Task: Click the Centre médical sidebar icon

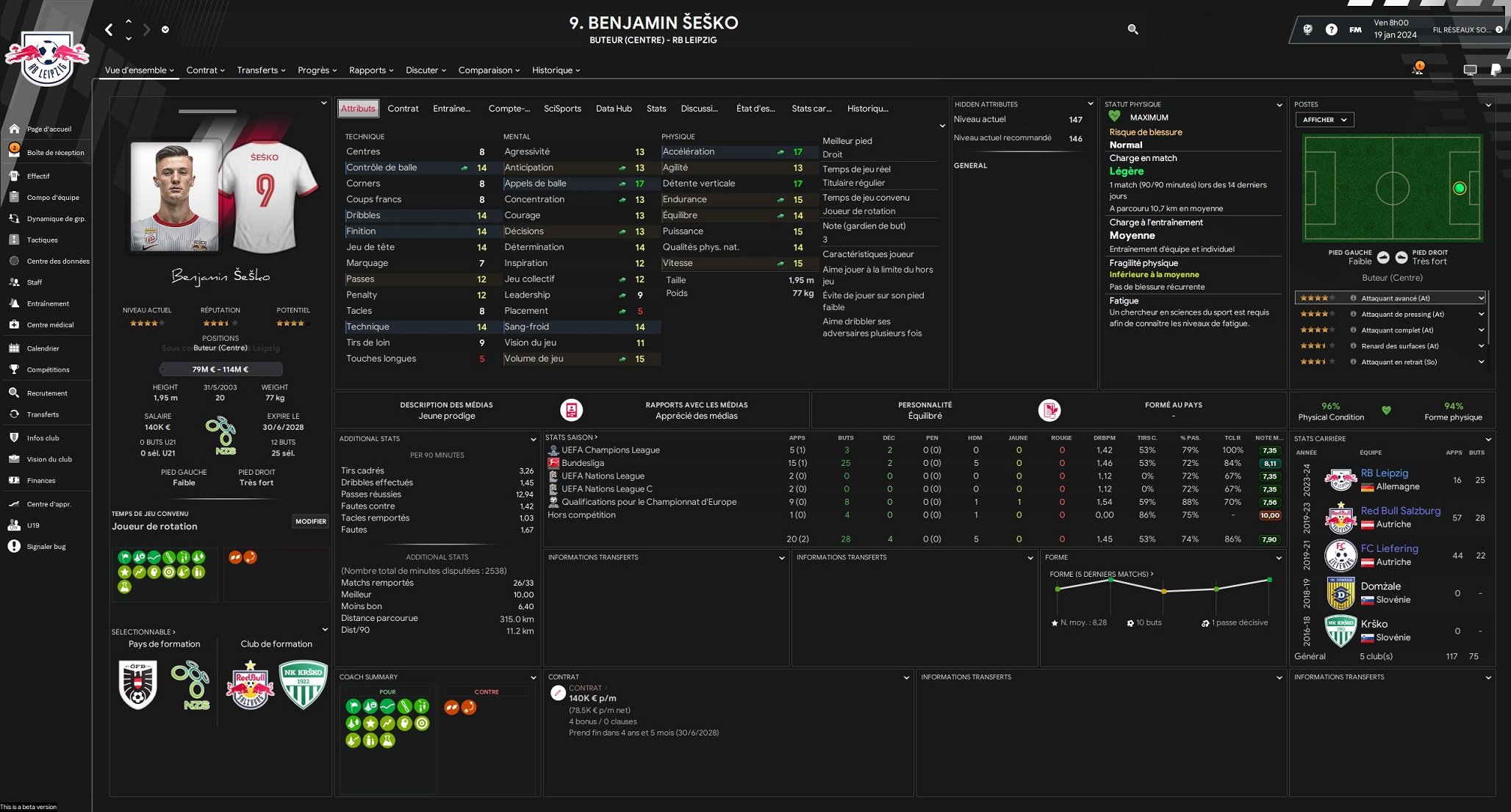Action: [14, 324]
